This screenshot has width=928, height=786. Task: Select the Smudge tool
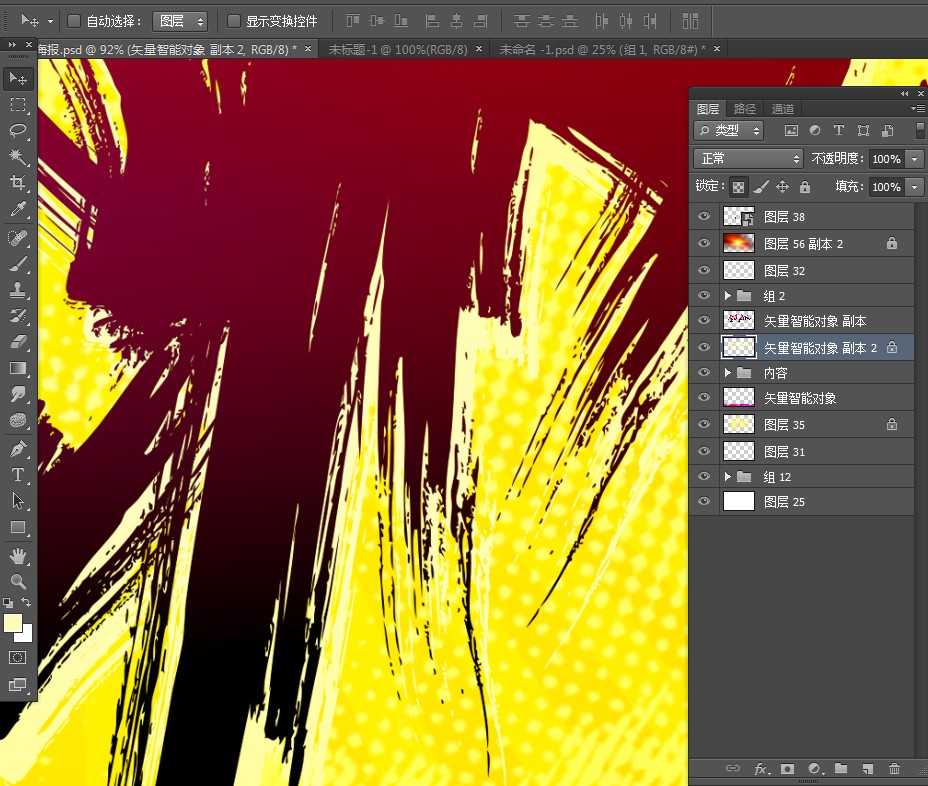18,394
